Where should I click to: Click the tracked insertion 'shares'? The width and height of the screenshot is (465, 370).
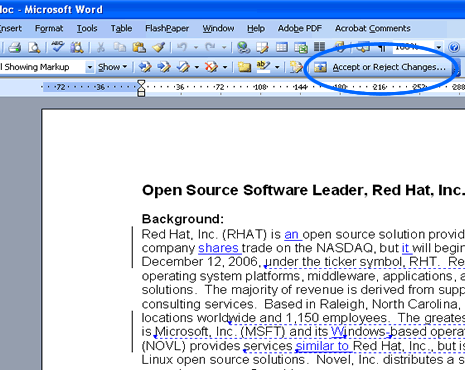pyautogui.click(x=218, y=248)
